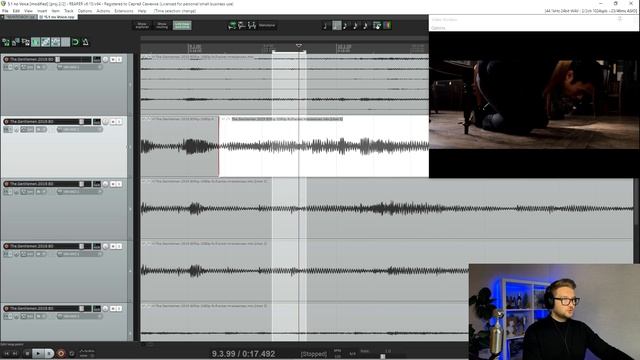
Task: Open input dropdown on fifth track
Action: point(80,316)
